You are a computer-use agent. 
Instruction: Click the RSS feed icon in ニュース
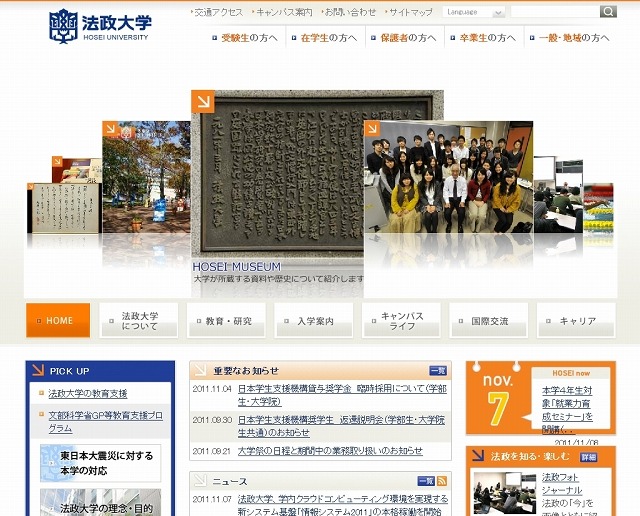pyautogui.click(x=442, y=481)
